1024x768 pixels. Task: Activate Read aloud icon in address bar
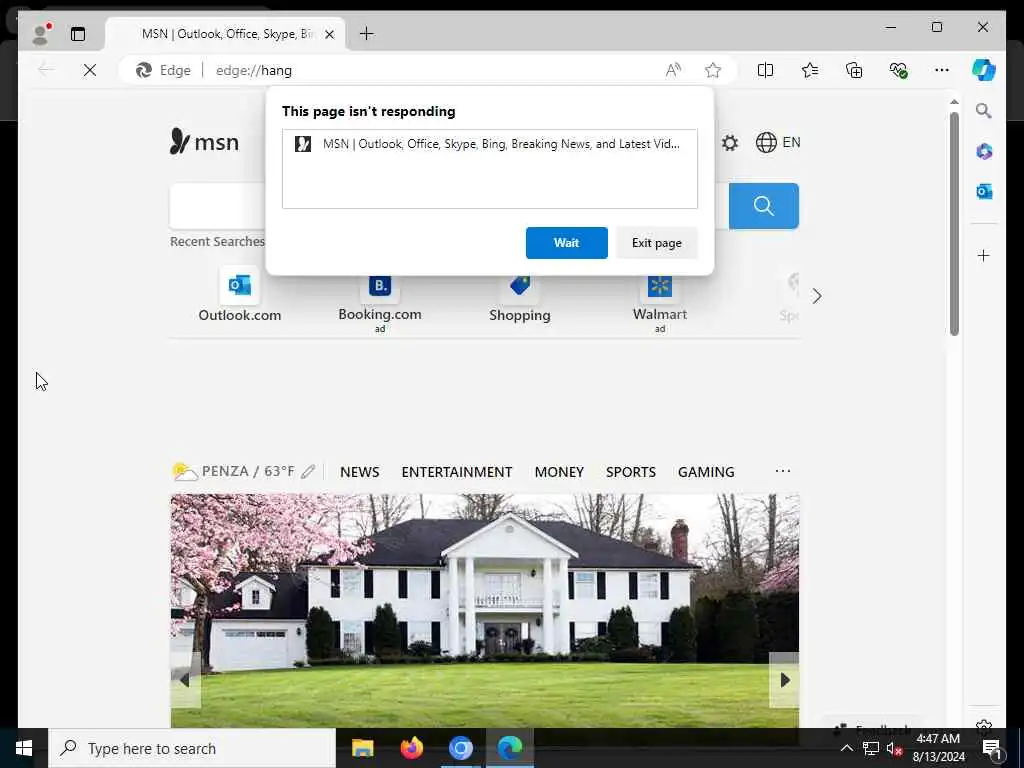[x=673, y=70]
